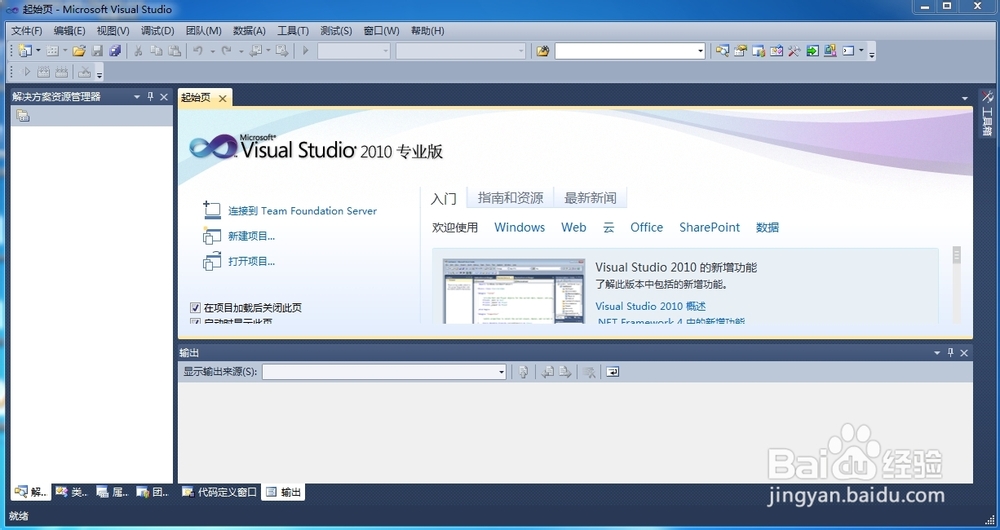
Task: Open Properties Window via toolbar icon
Action: pyautogui.click(x=740, y=50)
